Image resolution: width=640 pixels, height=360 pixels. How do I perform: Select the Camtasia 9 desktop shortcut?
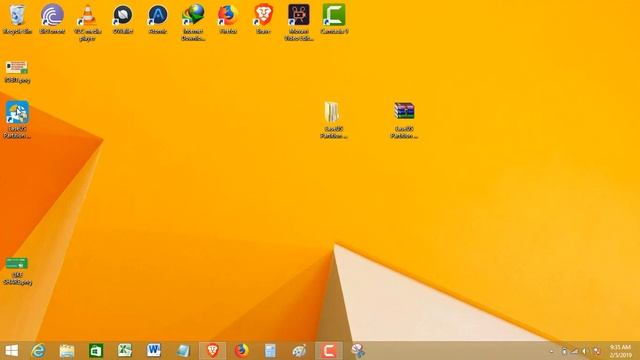coord(334,19)
